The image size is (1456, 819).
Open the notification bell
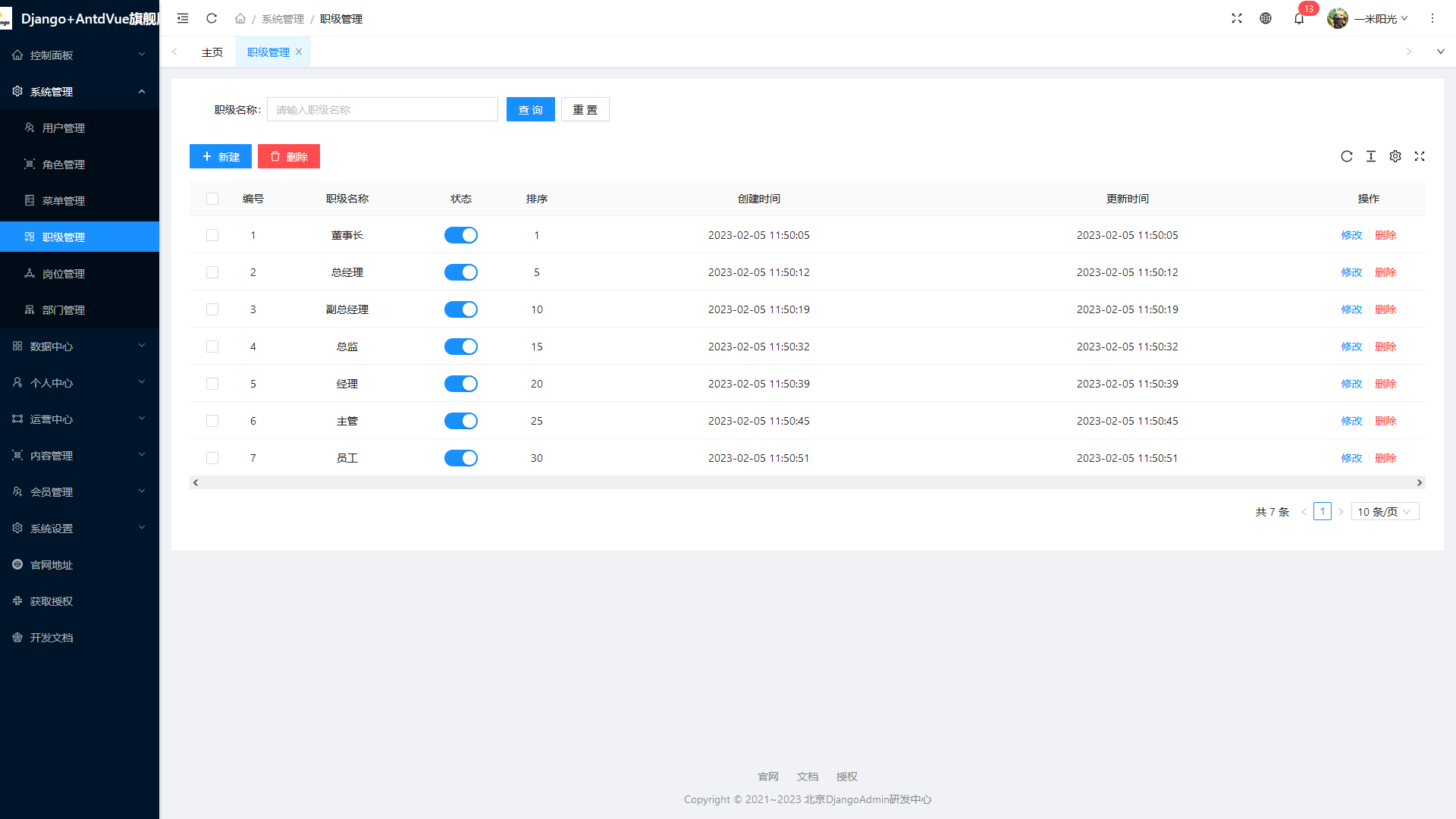pyautogui.click(x=1299, y=18)
